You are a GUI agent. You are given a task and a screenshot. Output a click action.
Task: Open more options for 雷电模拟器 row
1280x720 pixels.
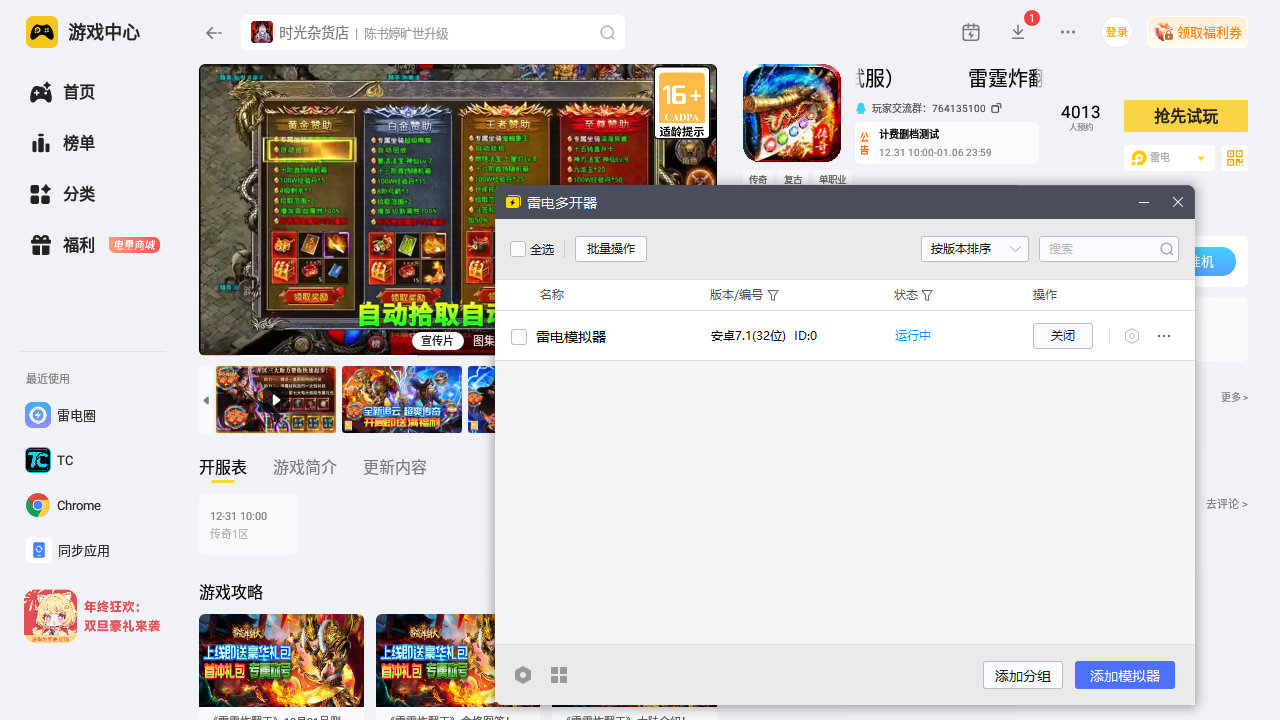(x=1164, y=336)
